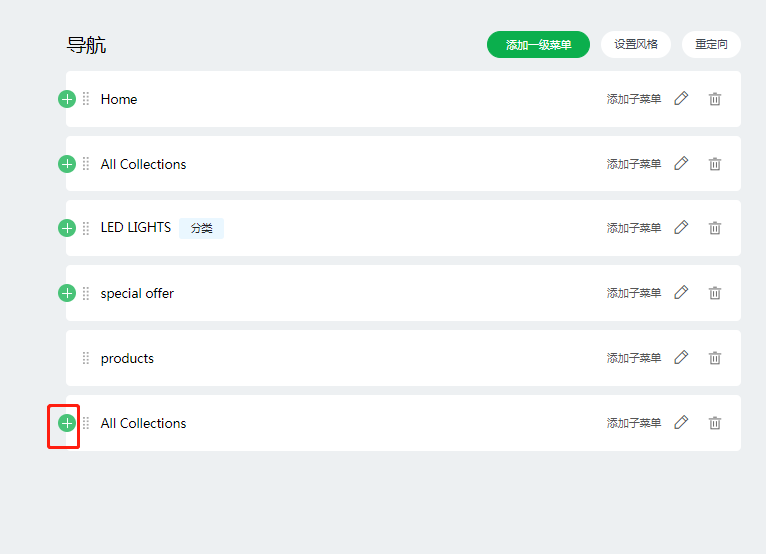Image resolution: width=766 pixels, height=554 pixels.
Task: Click the drag handle of products
Action: click(x=86, y=358)
